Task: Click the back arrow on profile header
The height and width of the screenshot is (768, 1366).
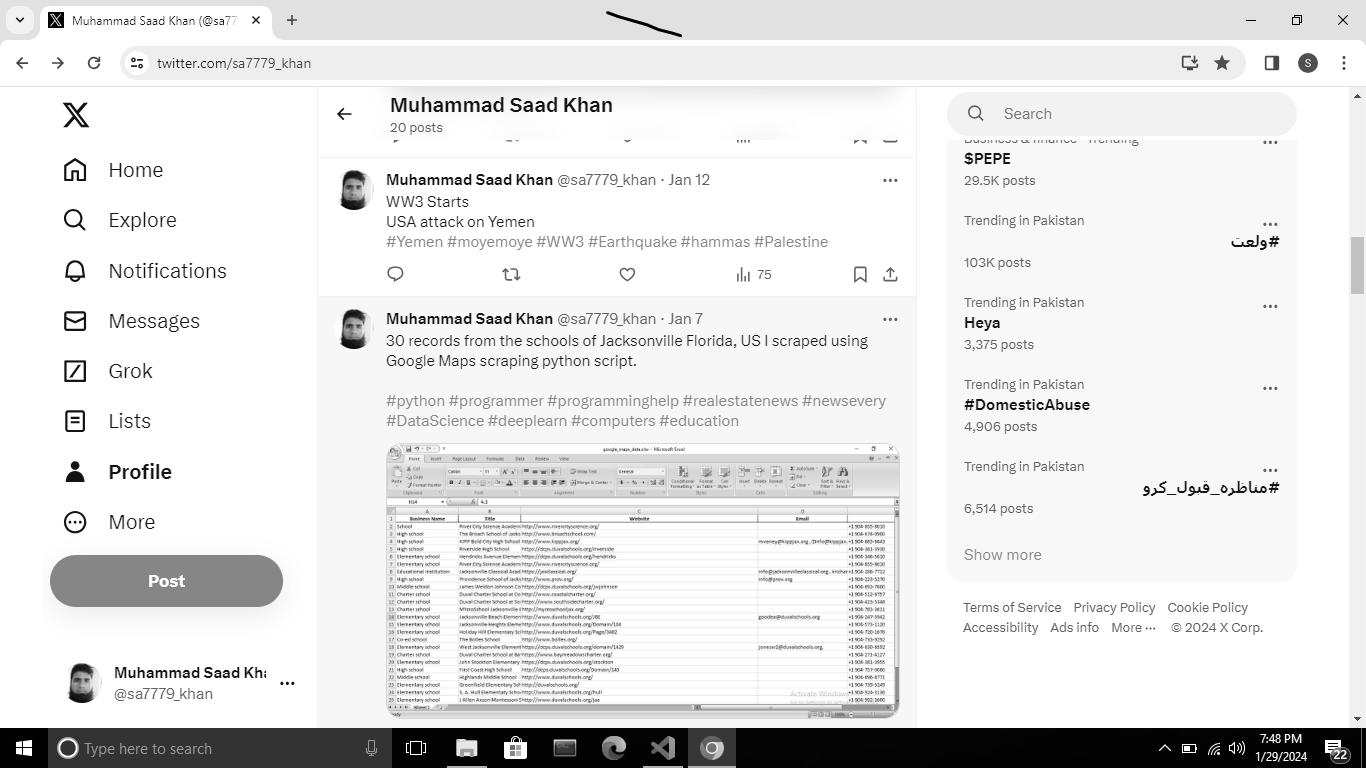Action: (x=344, y=114)
